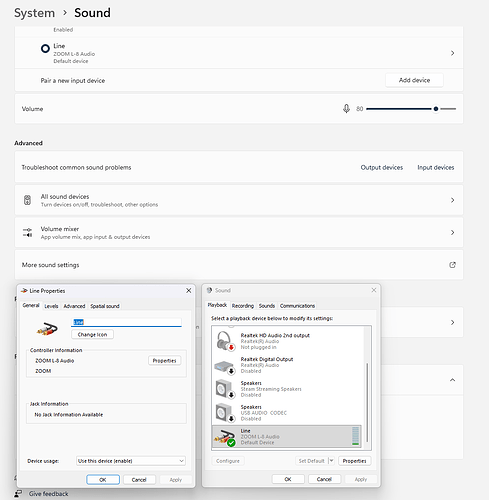Click the microphone icon beside Volume
Screen dimensions: 489x500
tap(346, 109)
